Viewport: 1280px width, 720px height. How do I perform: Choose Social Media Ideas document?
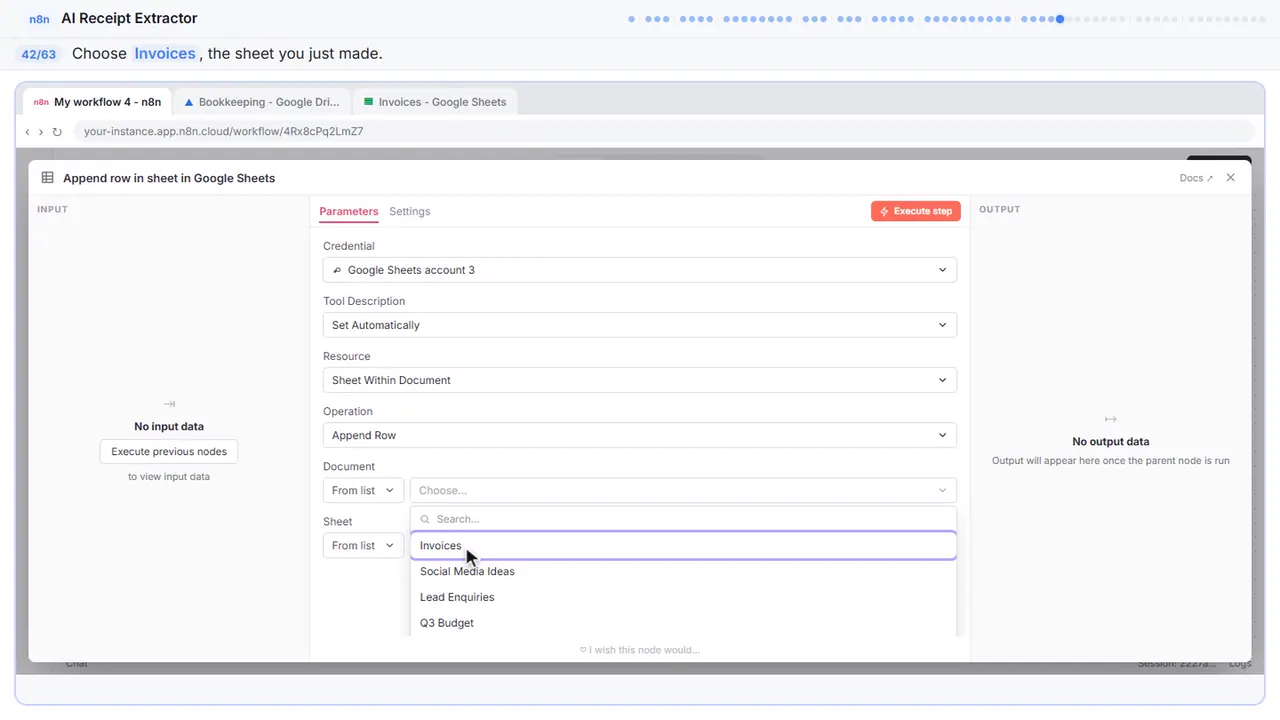(683, 571)
